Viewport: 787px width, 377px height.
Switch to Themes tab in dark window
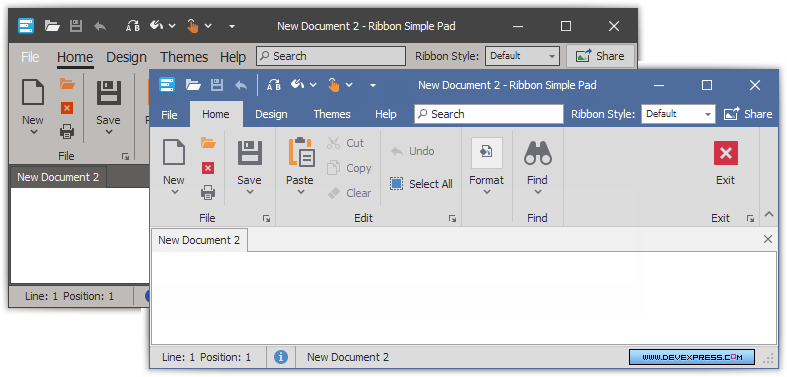coord(184,57)
